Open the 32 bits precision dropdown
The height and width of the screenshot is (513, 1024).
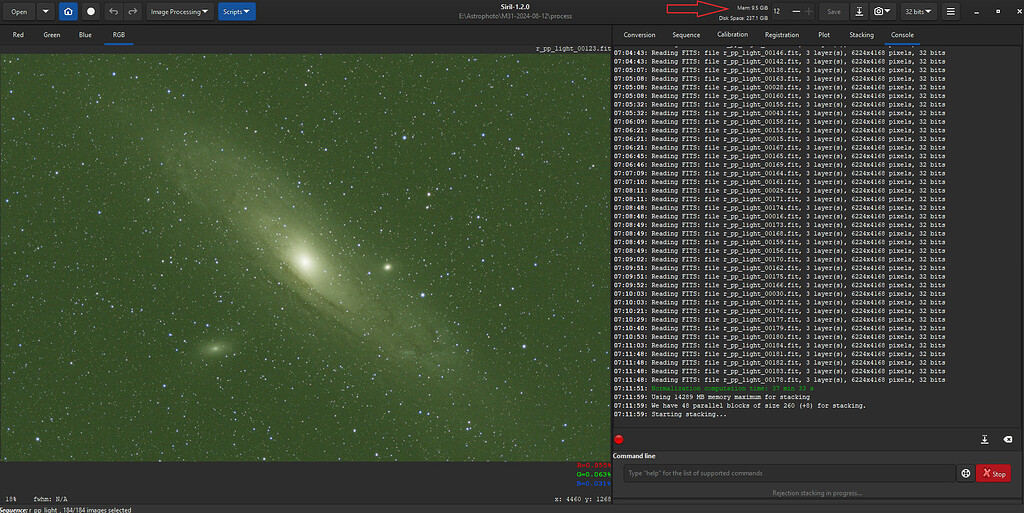coord(918,11)
